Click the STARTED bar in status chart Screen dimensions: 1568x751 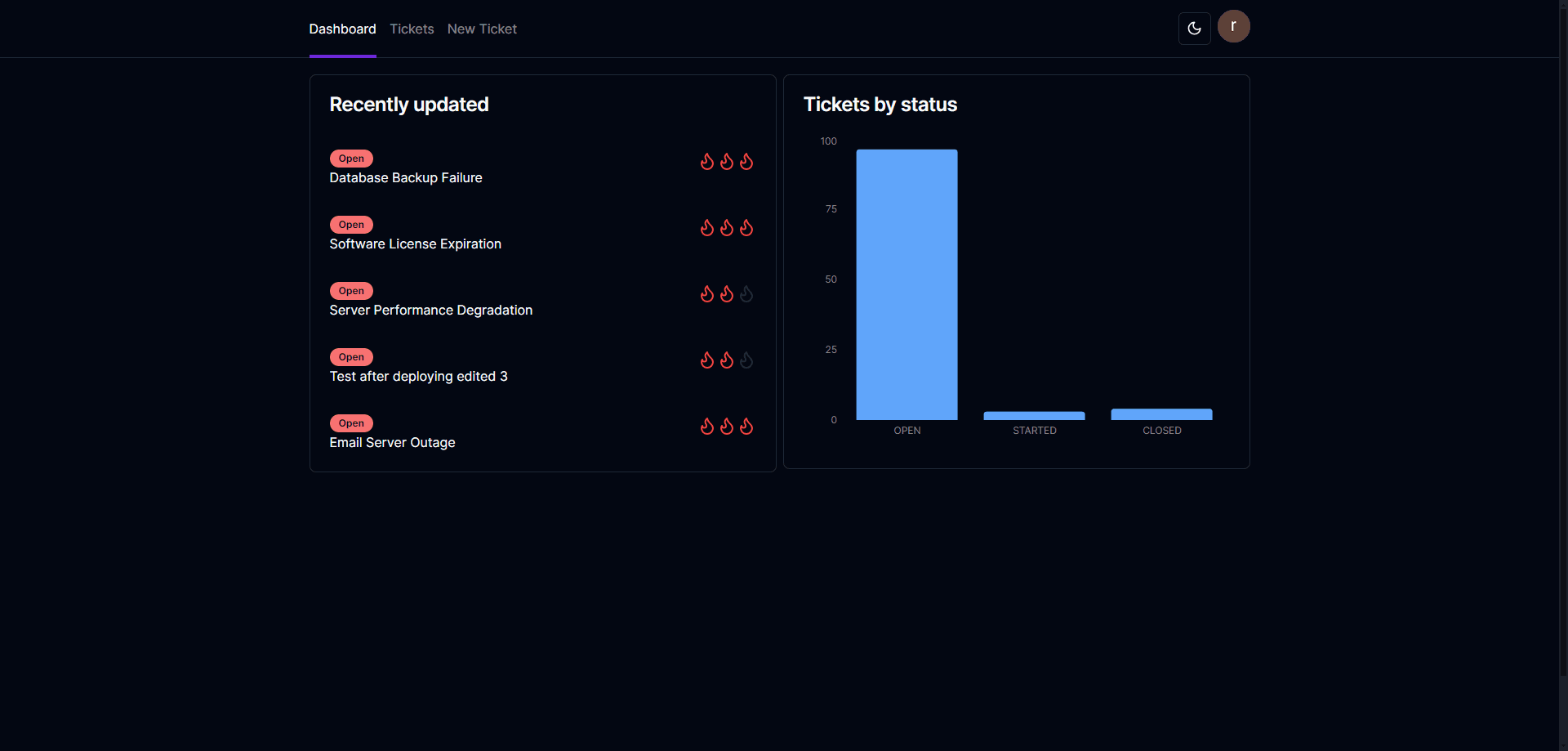pos(1034,416)
